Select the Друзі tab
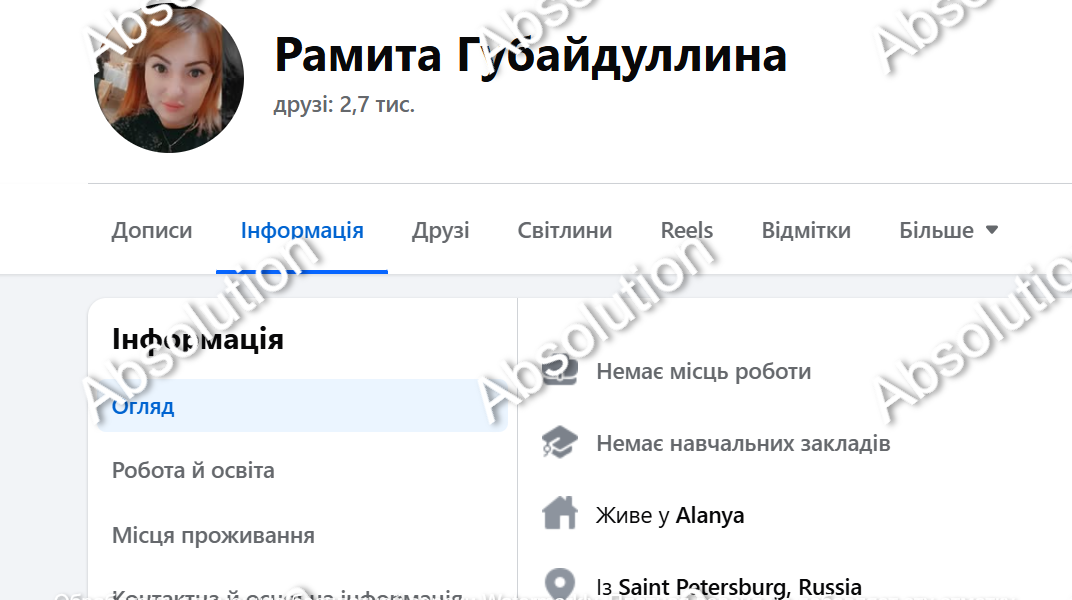This screenshot has width=1072, height=600. (x=440, y=230)
